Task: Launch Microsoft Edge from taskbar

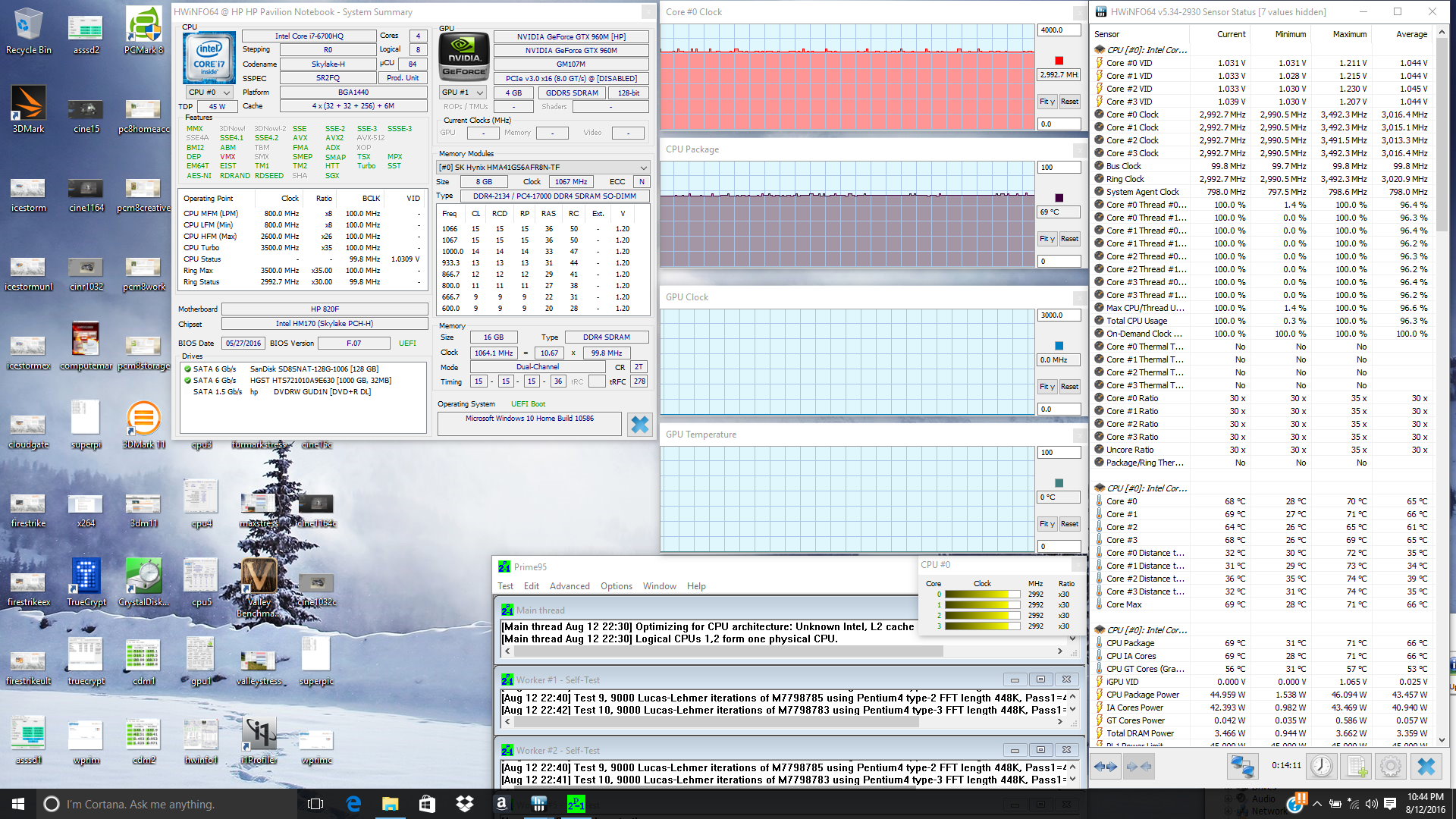Action: tap(353, 804)
